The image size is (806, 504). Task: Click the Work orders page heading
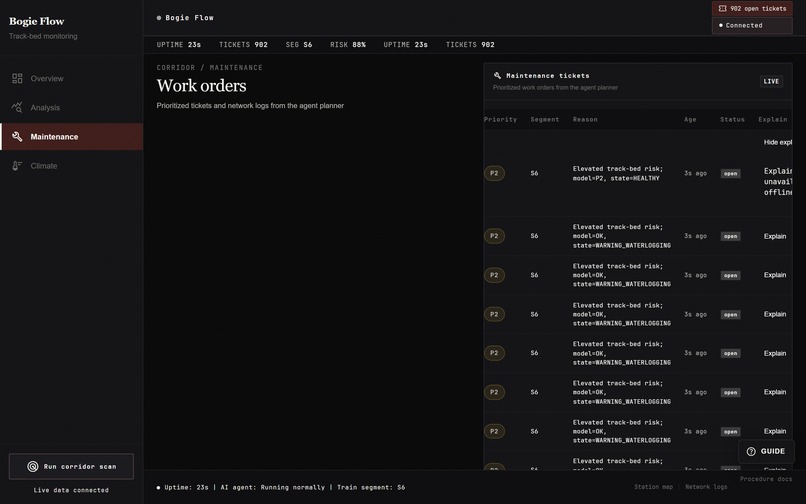tap(202, 85)
